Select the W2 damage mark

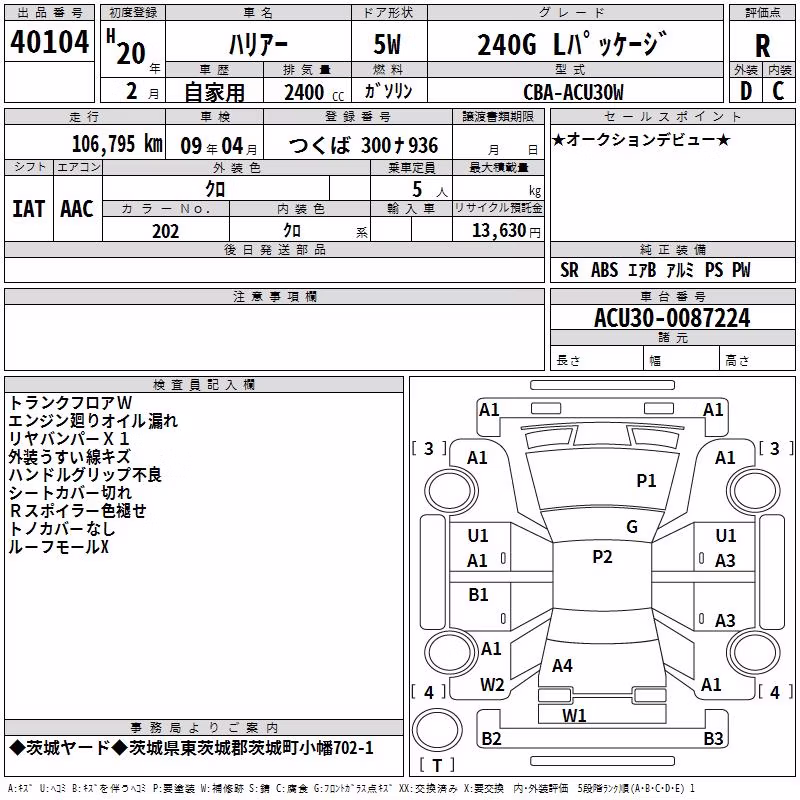point(492,685)
